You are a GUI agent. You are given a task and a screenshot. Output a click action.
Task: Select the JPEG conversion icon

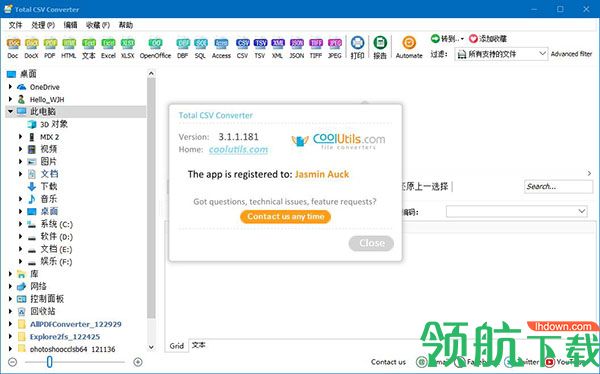click(x=335, y=43)
